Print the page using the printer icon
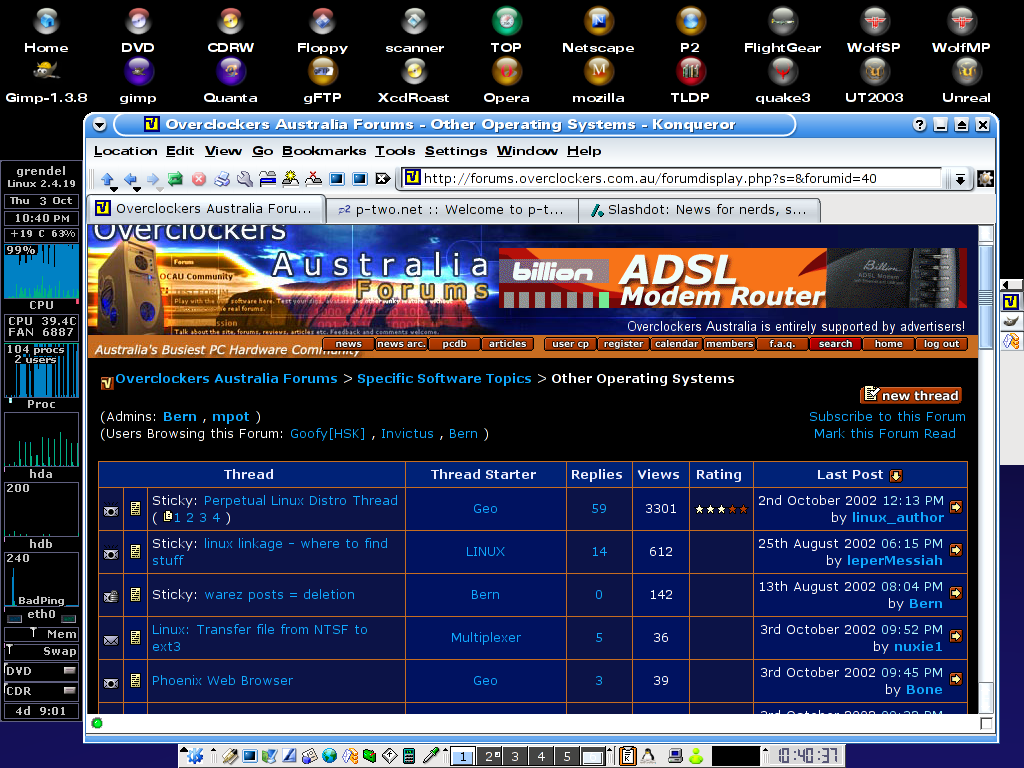Screen dimensions: 1024x768 click(x=222, y=178)
